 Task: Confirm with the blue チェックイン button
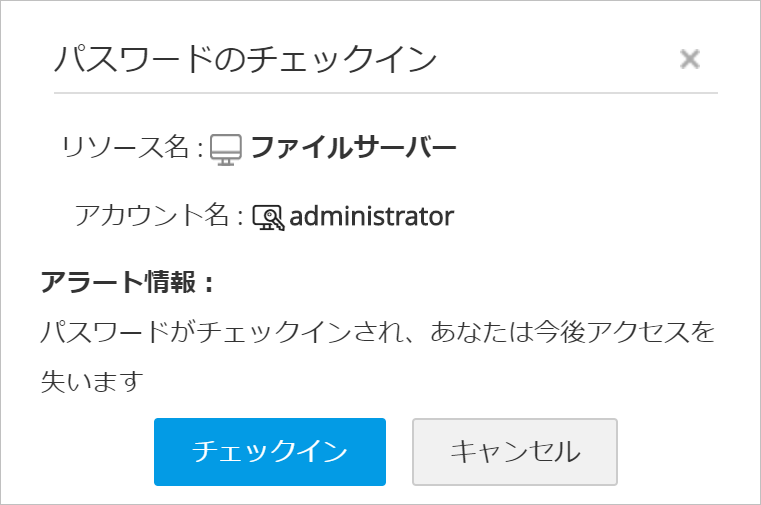(x=269, y=452)
